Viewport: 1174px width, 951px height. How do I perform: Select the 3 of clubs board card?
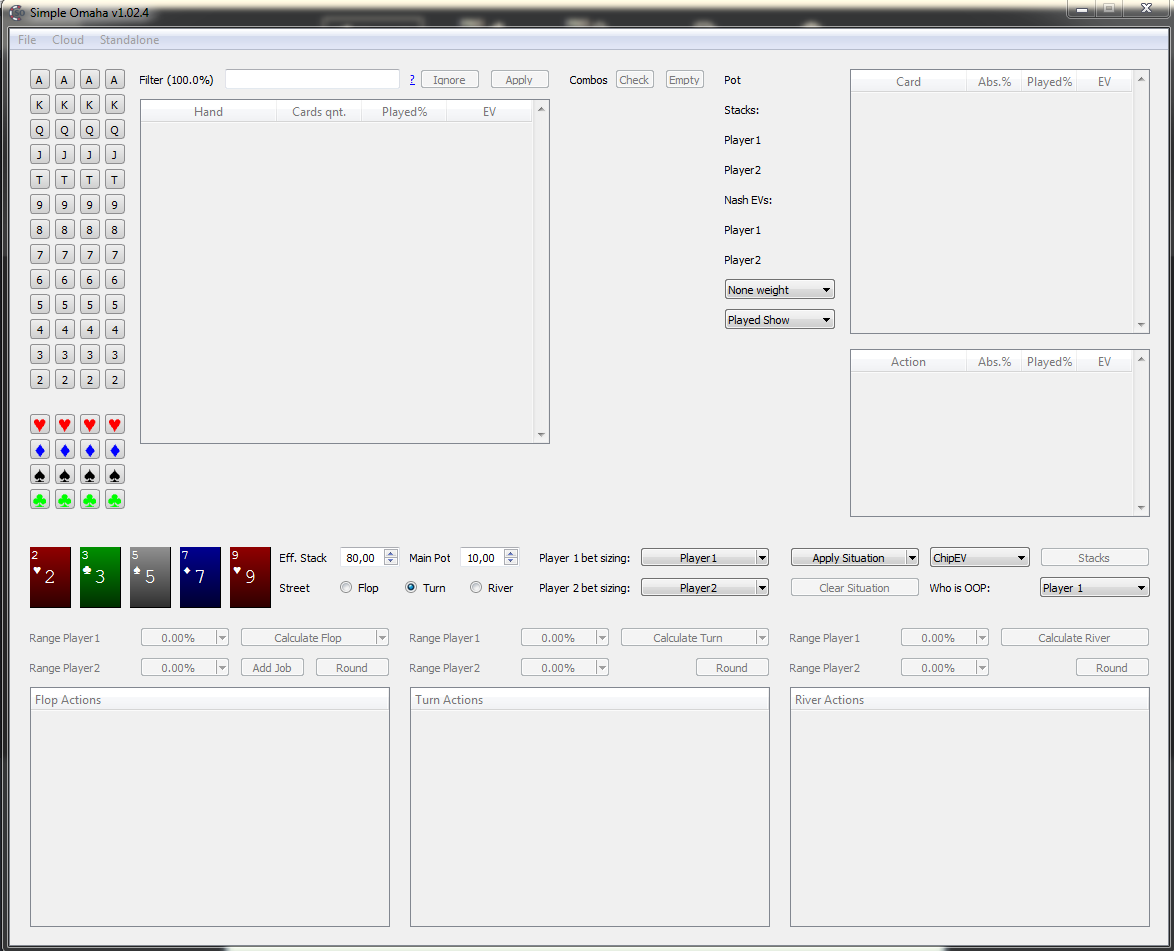click(x=100, y=577)
